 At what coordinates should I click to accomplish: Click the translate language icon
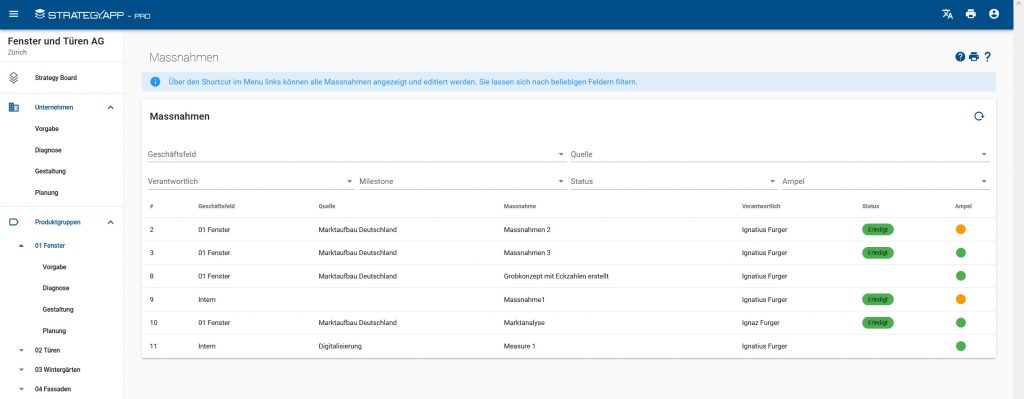pos(947,14)
